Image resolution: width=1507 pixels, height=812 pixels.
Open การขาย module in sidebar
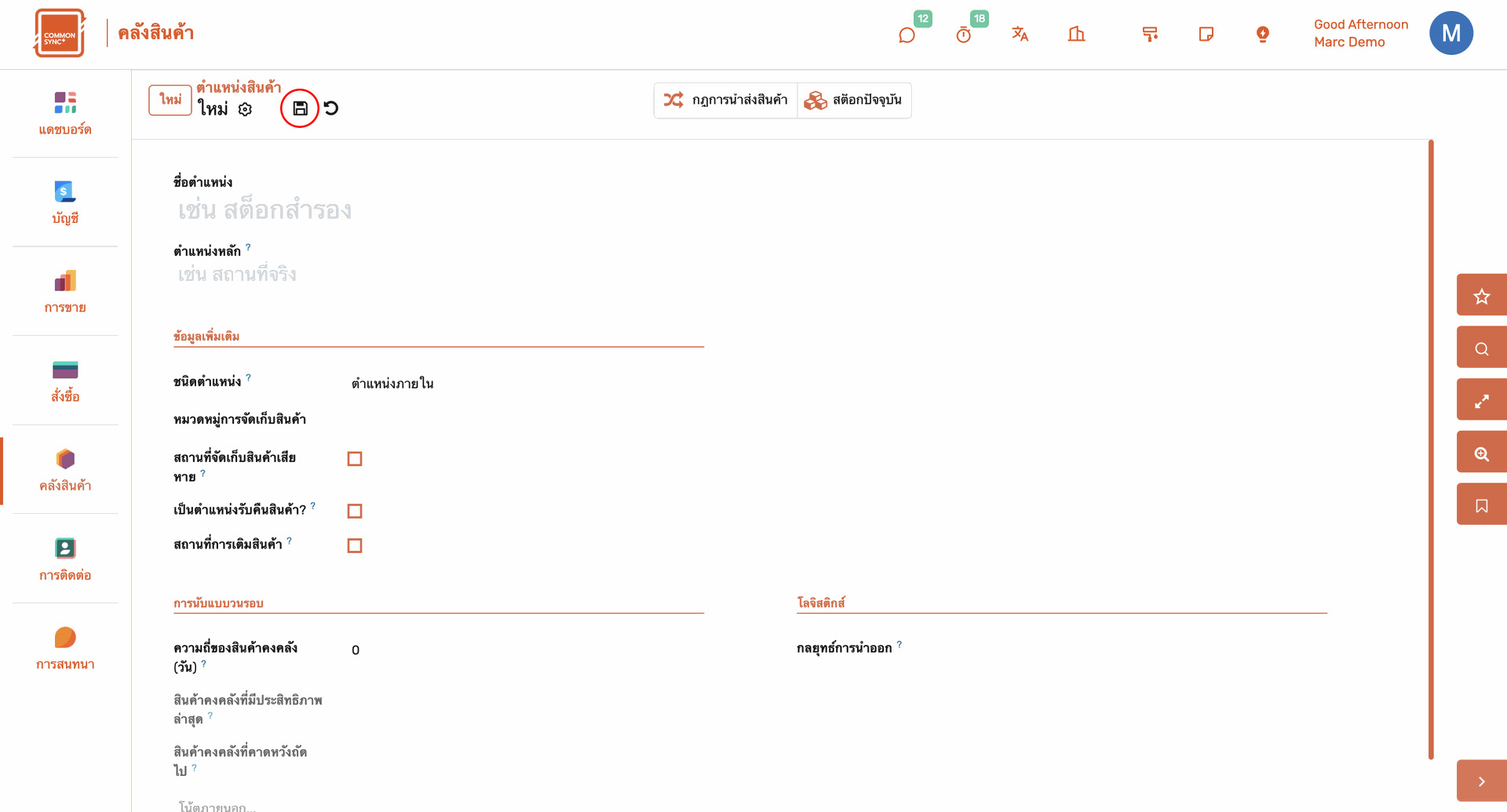coord(65,291)
